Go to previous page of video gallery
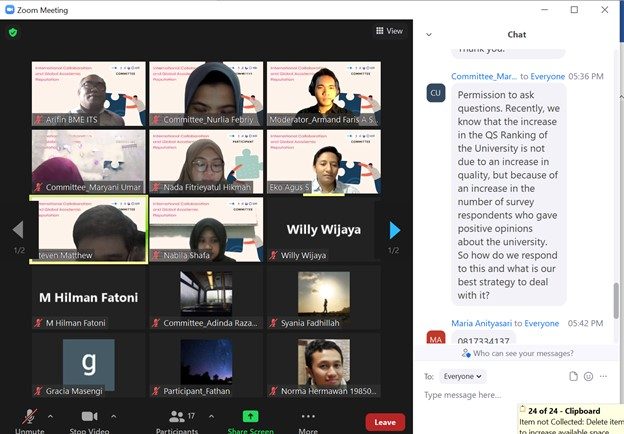Screen dimensions: 624x434 click(17, 230)
